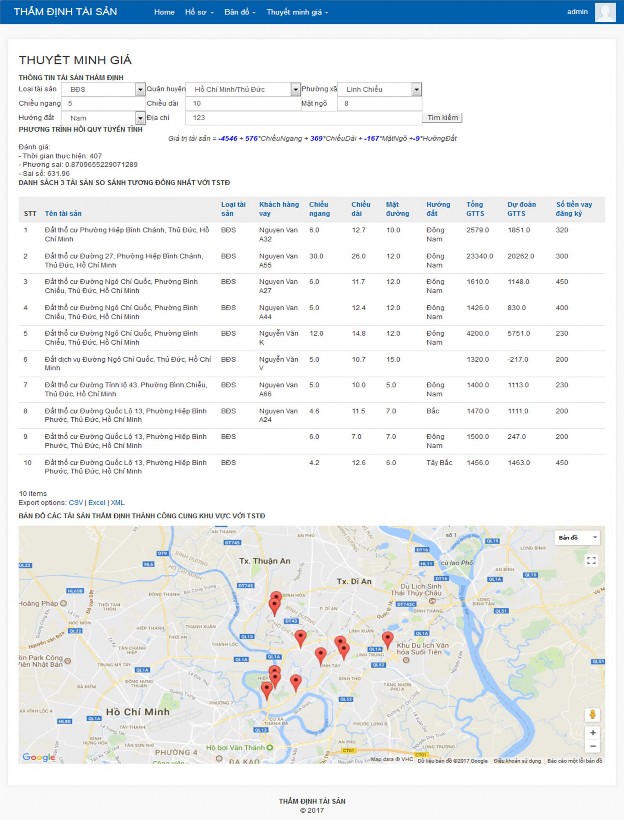
Task: Click the red marker nearest Suối Tiên park
Action: tap(388, 638)
